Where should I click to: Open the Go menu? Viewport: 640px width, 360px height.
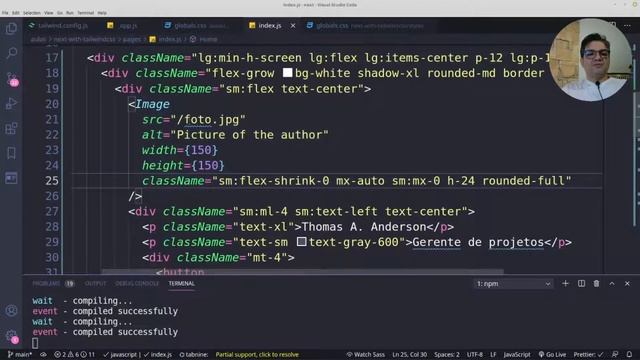click(60, 13)
